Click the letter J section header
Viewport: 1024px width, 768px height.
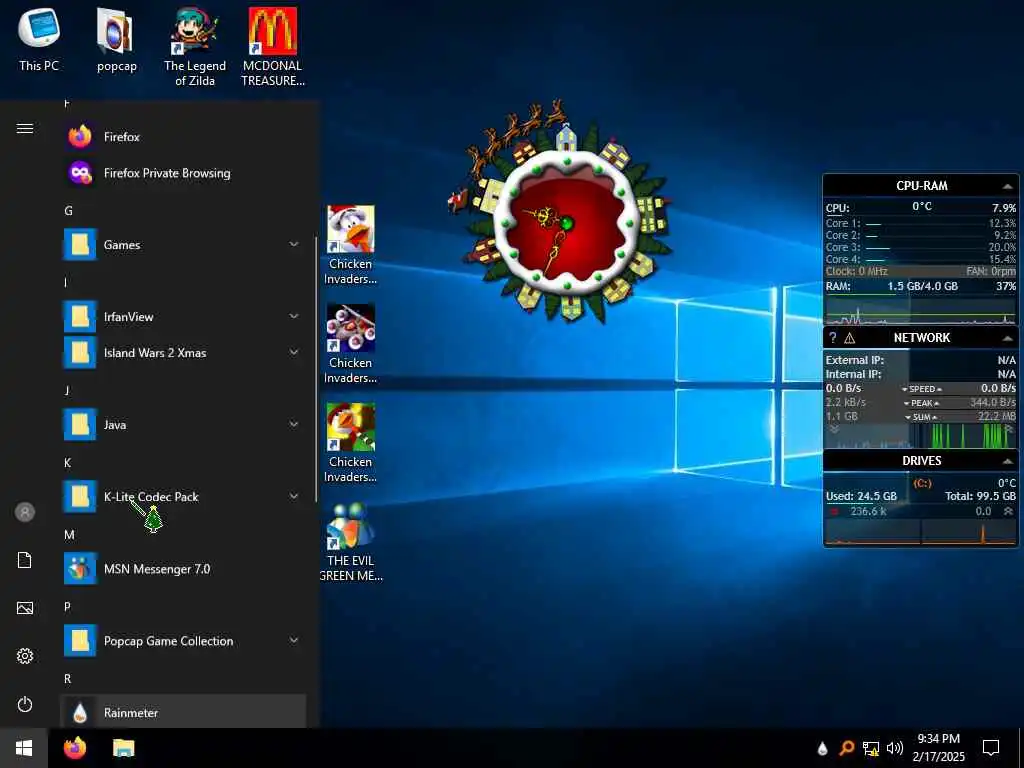point(67,391)
